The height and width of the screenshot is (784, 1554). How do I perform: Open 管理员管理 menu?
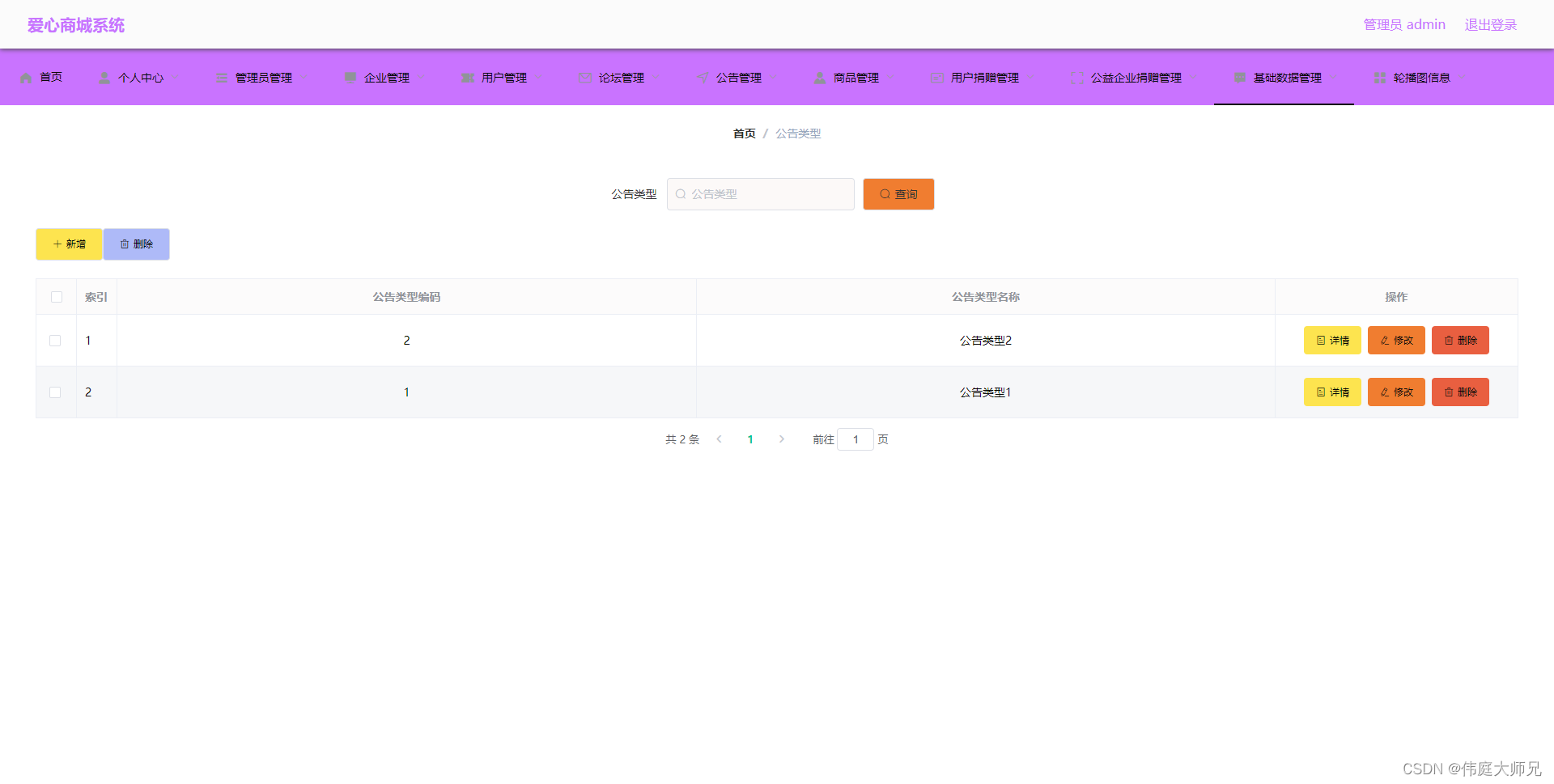pos(261,78)
